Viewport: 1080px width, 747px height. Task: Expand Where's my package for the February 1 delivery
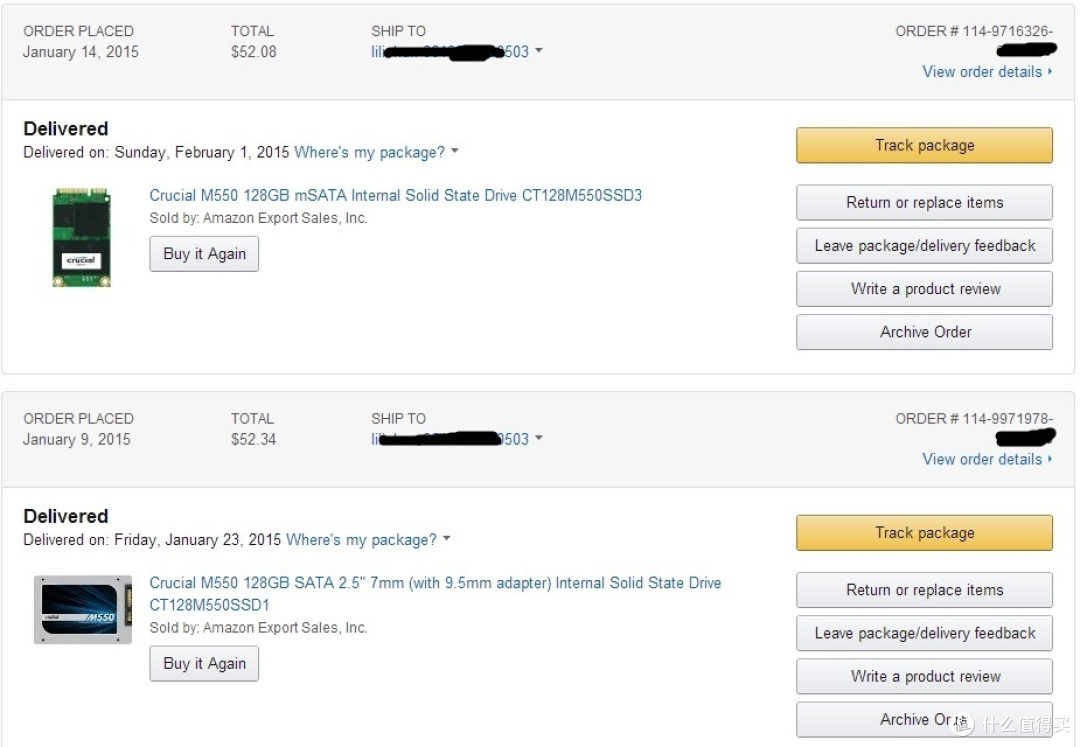[376, 152]
